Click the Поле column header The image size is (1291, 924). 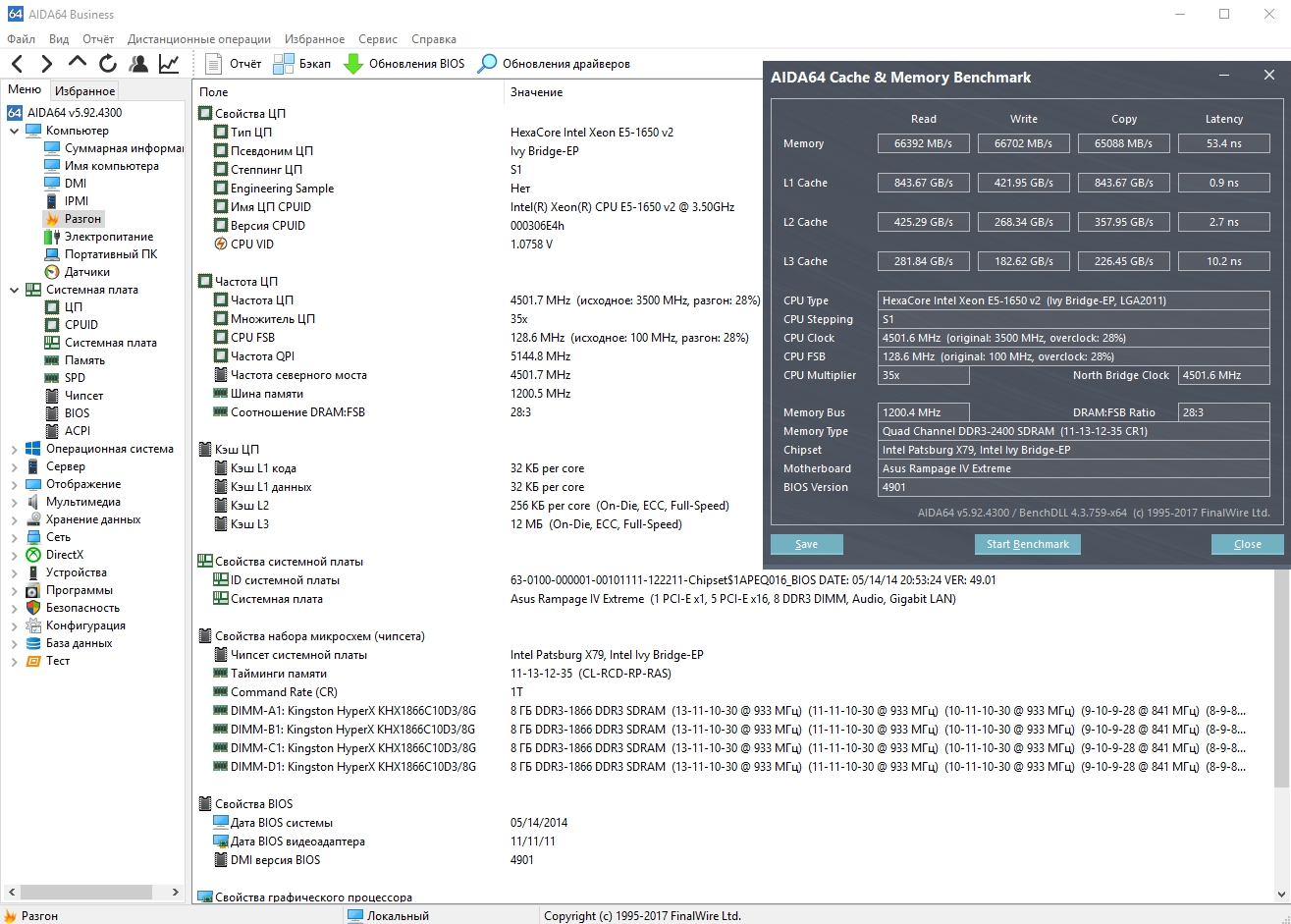click(349, 91)
